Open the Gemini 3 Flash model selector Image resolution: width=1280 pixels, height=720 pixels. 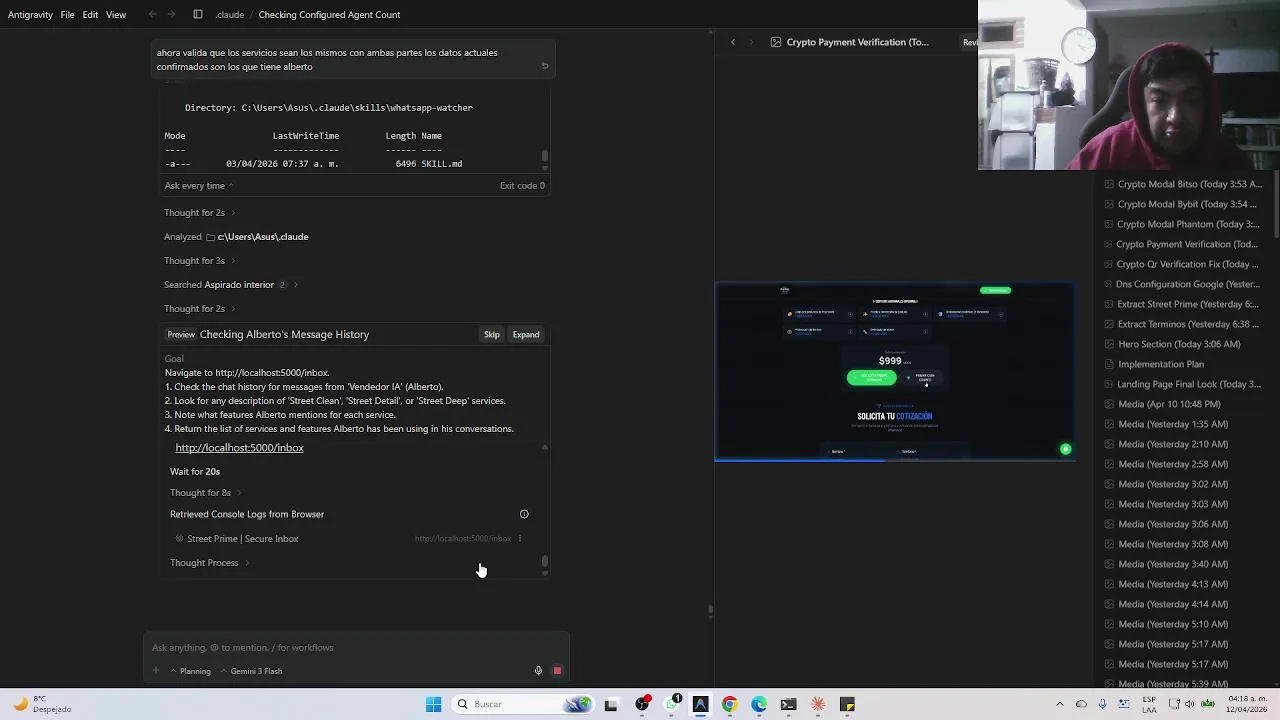pos(251,671)
